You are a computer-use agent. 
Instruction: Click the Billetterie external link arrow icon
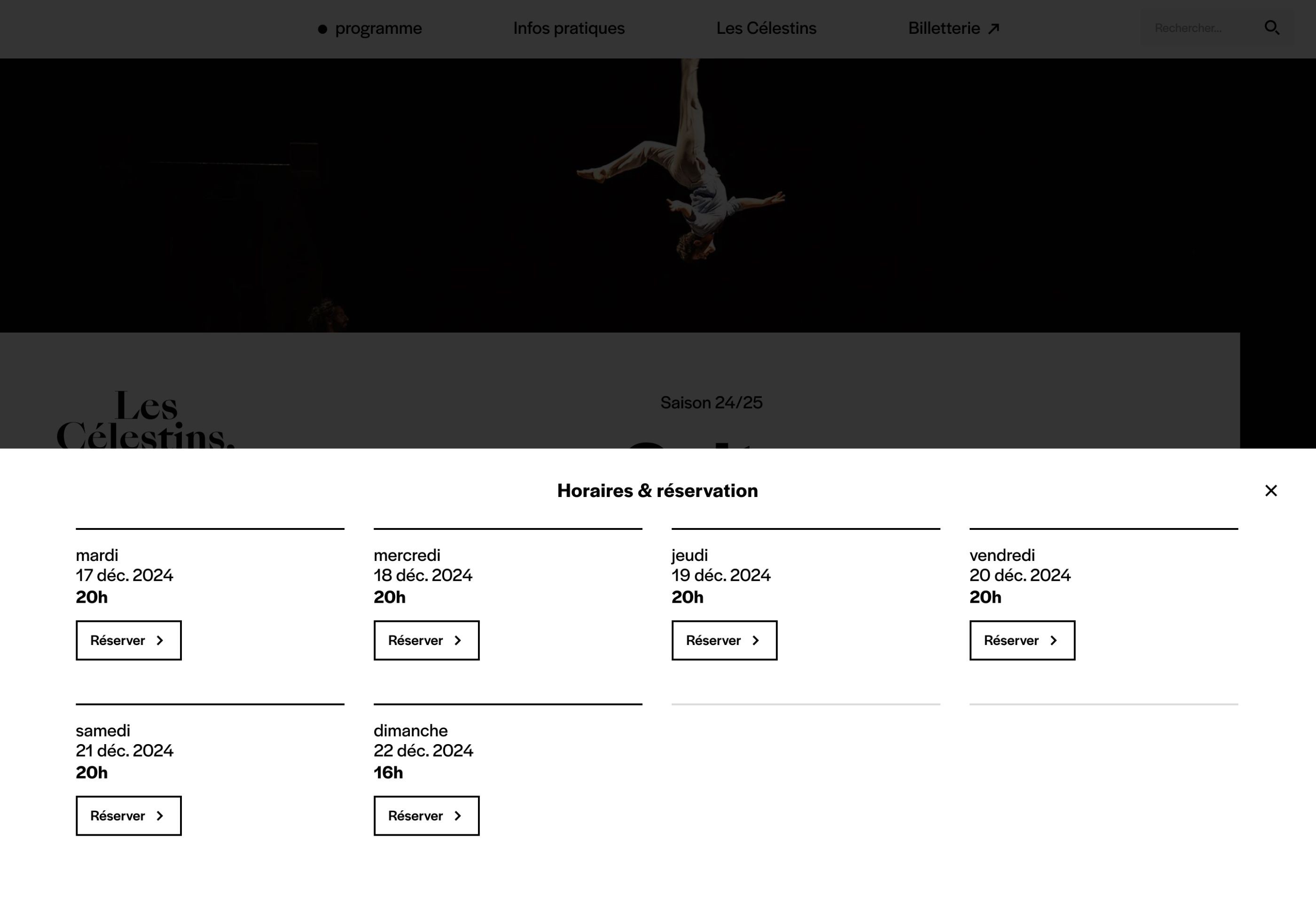coord(994,29)
